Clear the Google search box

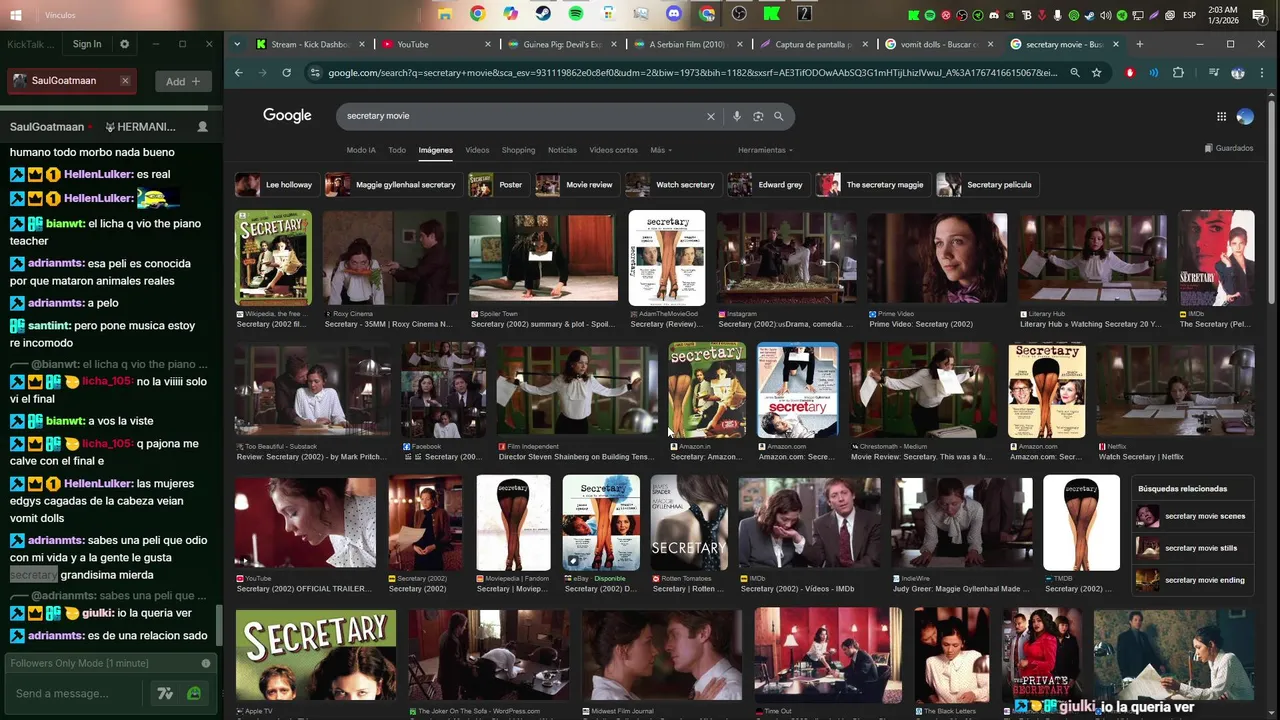[711, 116]
